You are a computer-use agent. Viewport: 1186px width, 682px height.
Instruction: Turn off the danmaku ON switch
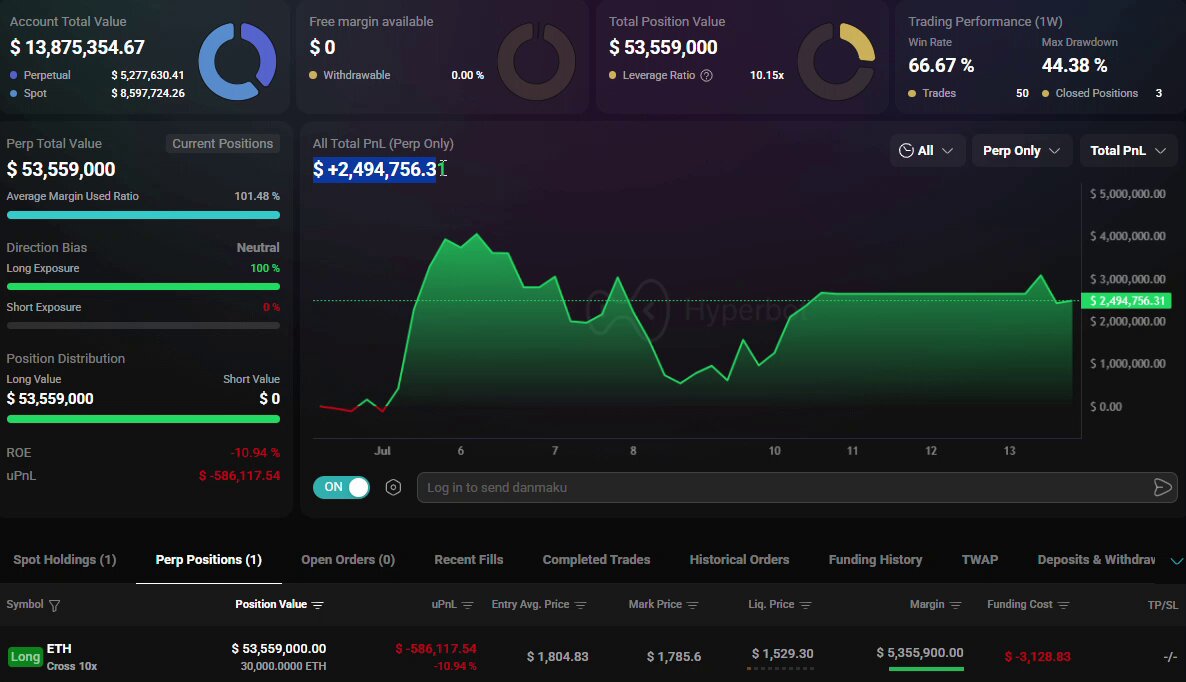pyautogui.click(x=341, y=487)
